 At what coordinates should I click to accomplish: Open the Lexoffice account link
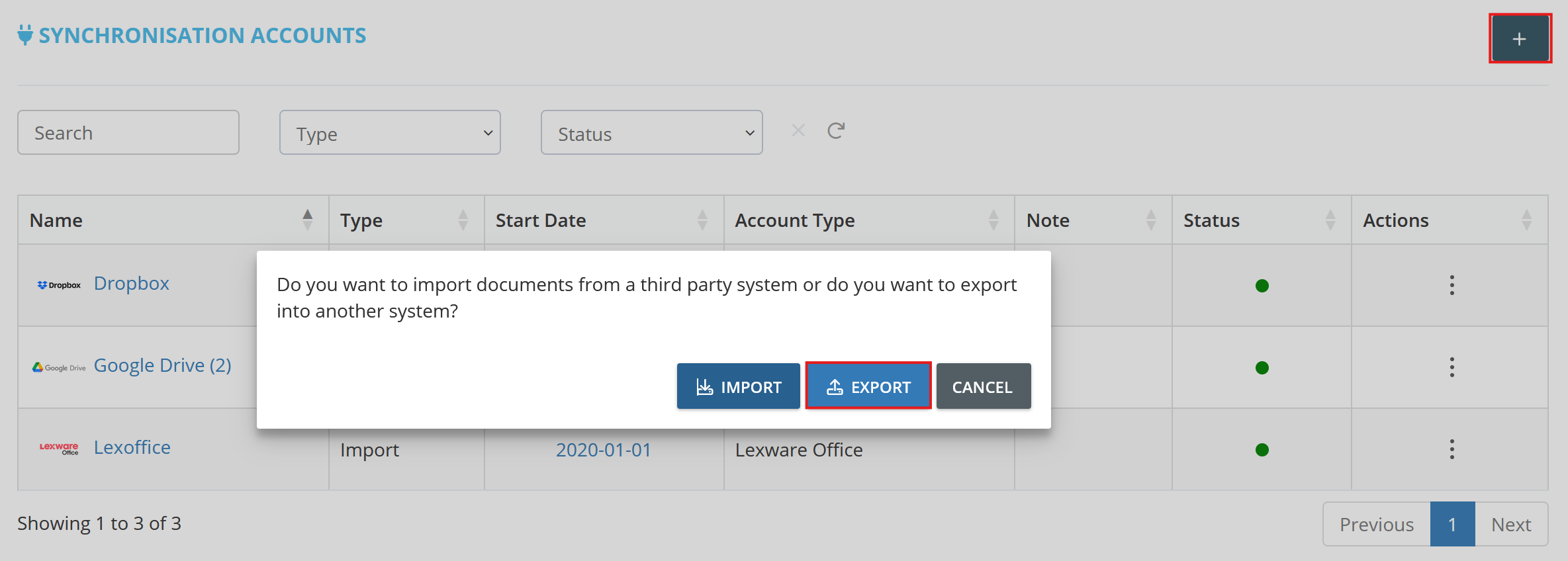pos(132,447)
